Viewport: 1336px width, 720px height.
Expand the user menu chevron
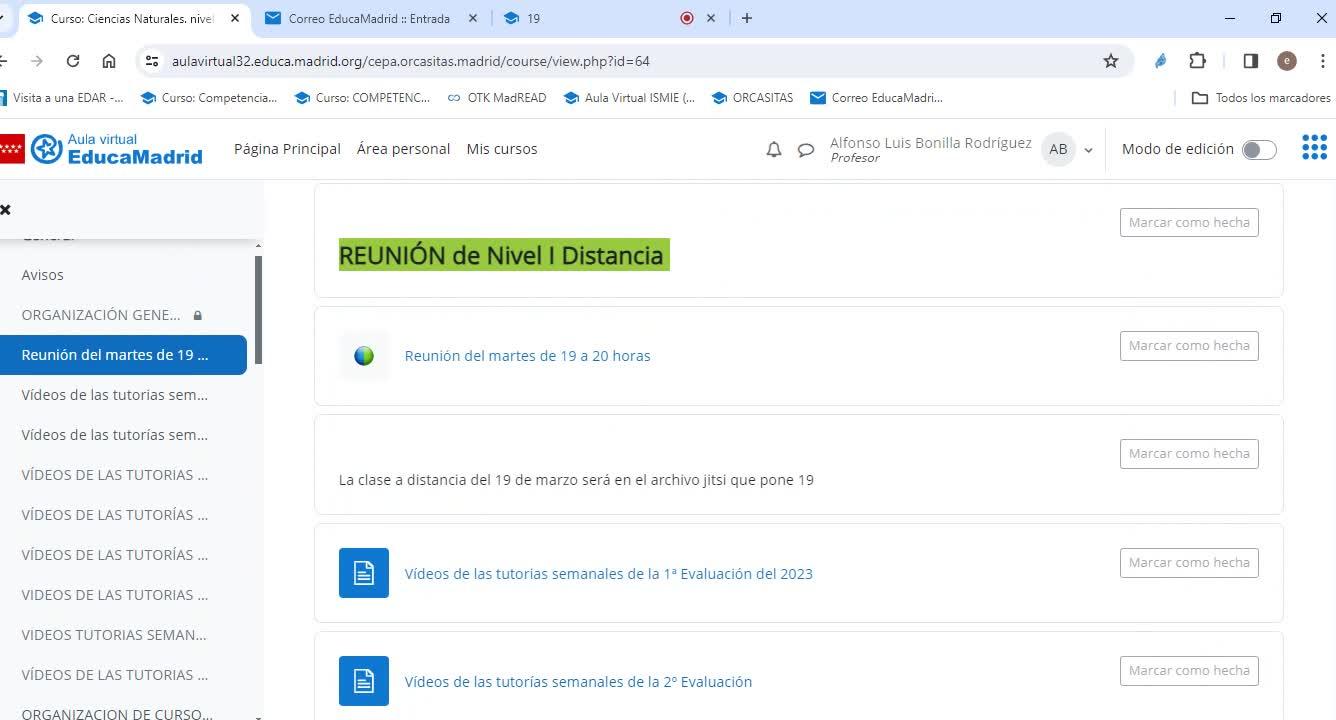(x=1088, y=150)
